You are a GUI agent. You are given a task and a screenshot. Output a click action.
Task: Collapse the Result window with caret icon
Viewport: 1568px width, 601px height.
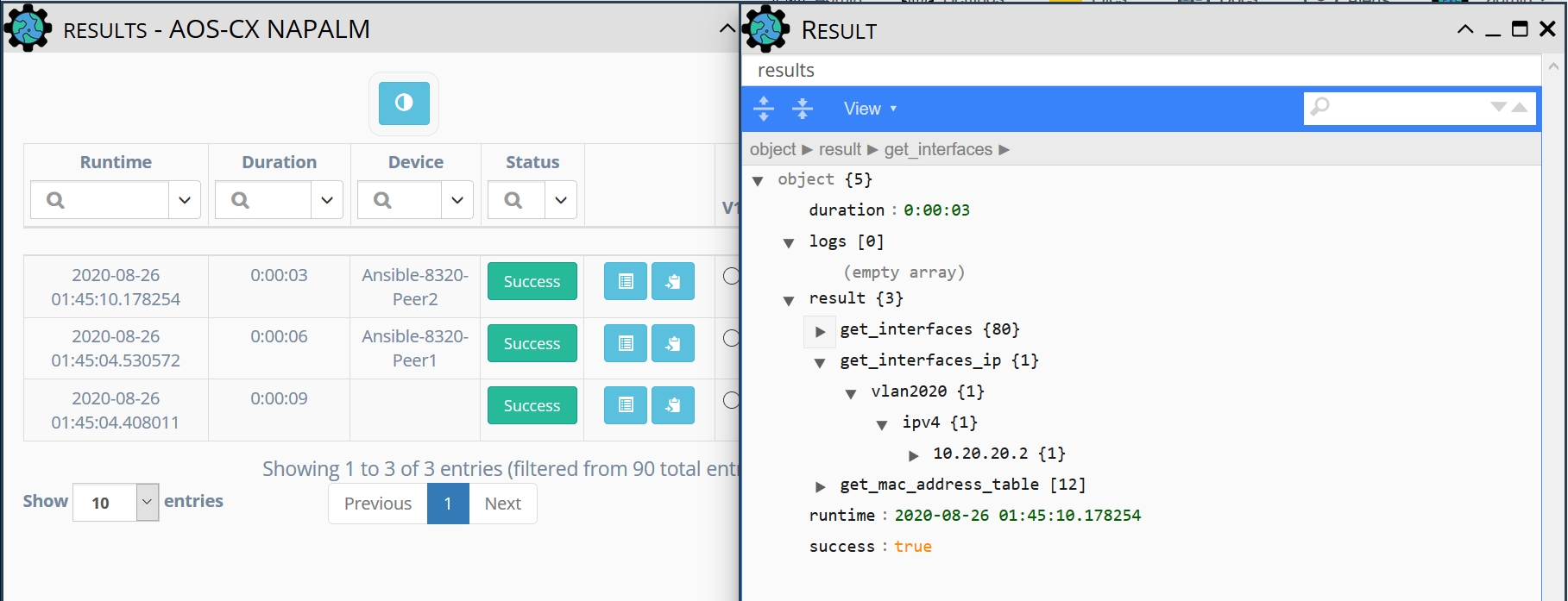pos(1465,29)
